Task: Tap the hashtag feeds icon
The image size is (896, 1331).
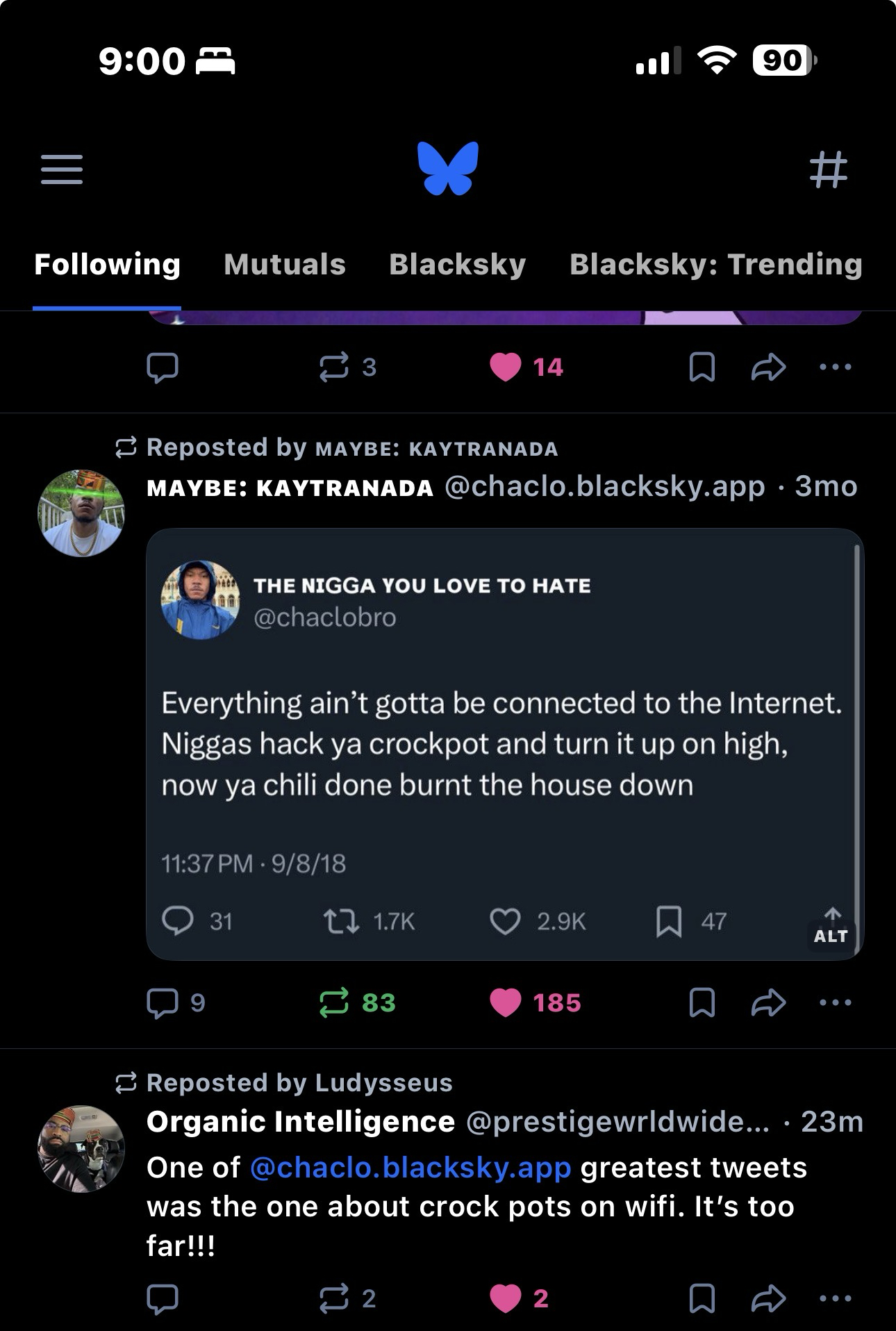Action: tap(829, 170)
